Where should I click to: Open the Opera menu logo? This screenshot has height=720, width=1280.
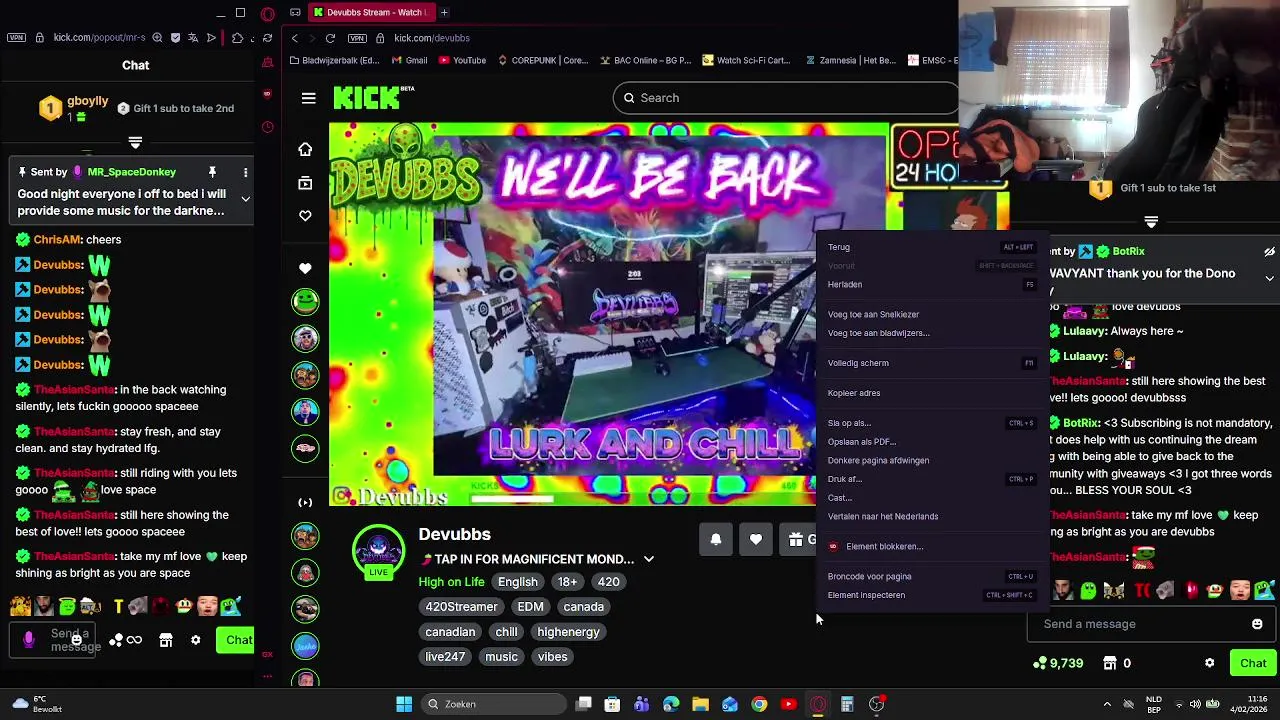pos(267,13)
